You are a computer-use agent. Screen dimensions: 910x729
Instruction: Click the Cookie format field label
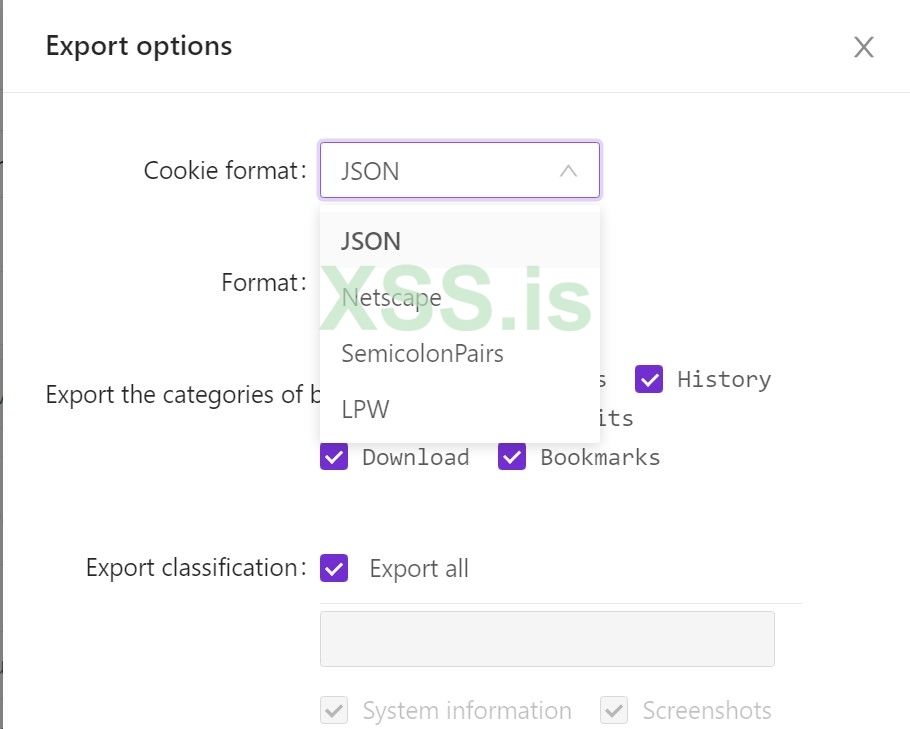(x=224, y=171)
